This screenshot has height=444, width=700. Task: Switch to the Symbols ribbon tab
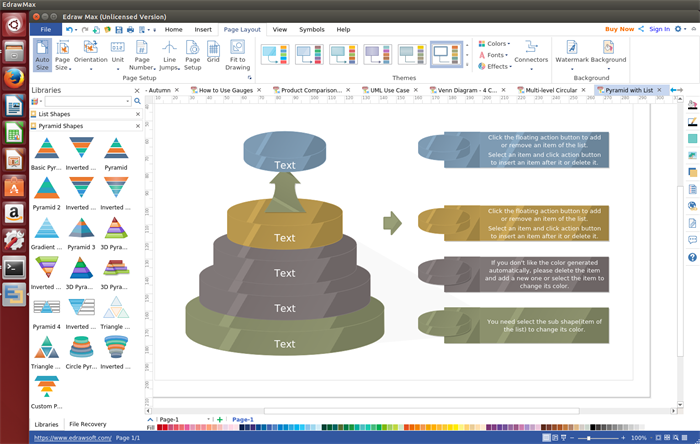[x=311, y=30]
